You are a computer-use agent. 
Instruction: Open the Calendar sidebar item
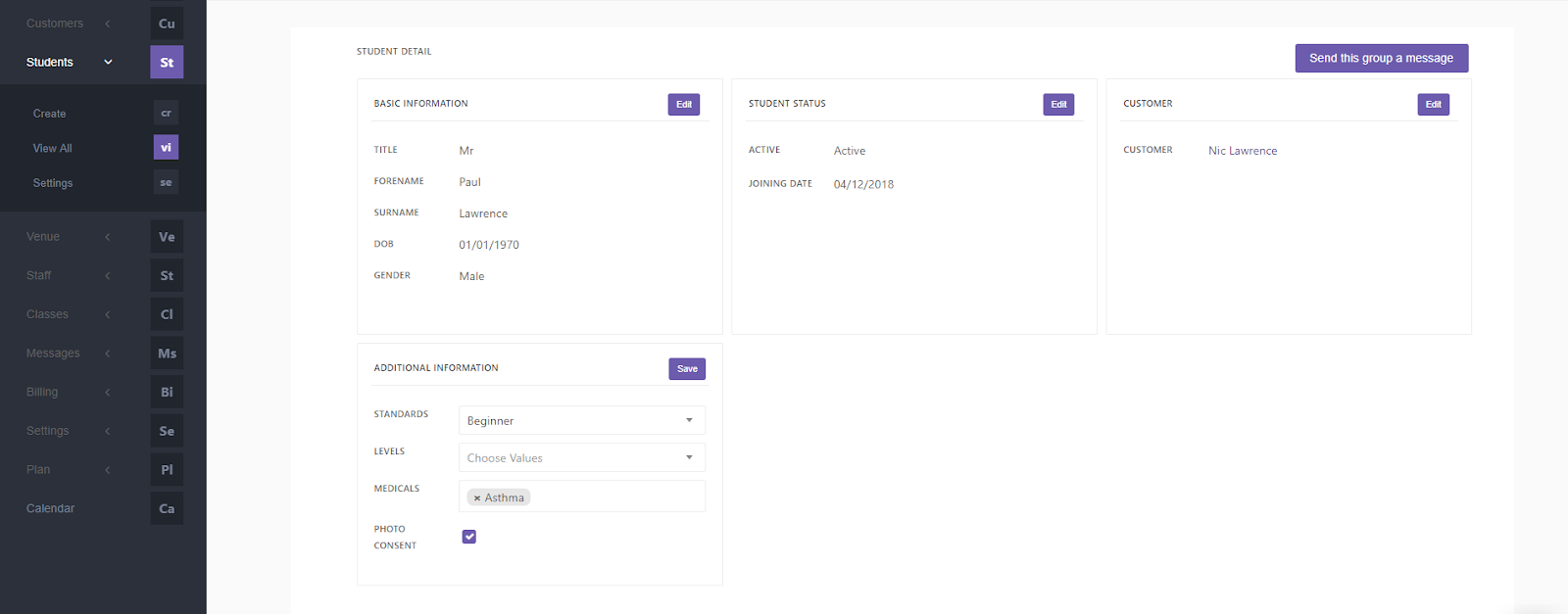coord(50,508)
